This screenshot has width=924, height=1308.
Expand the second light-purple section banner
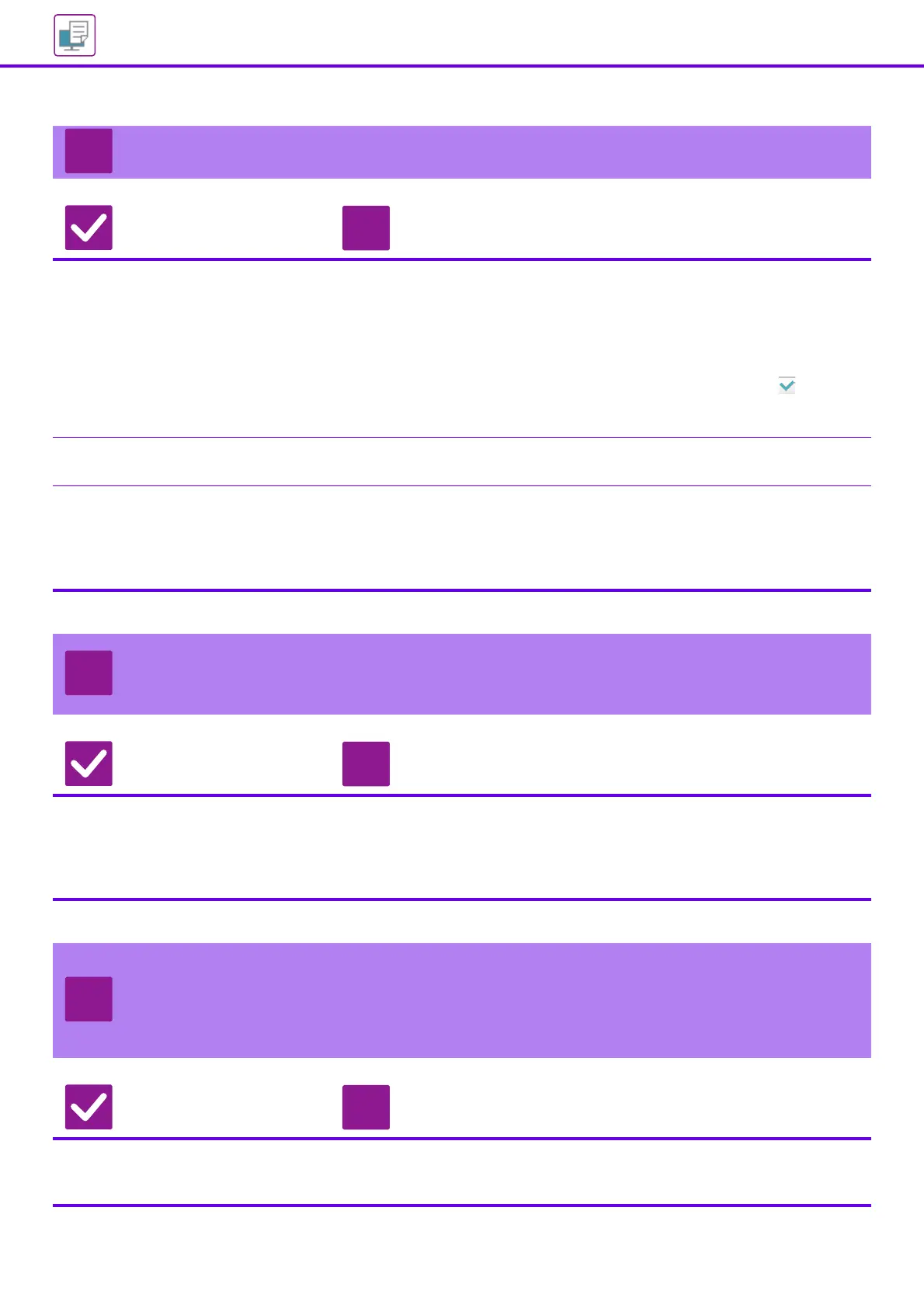point(489,674)
